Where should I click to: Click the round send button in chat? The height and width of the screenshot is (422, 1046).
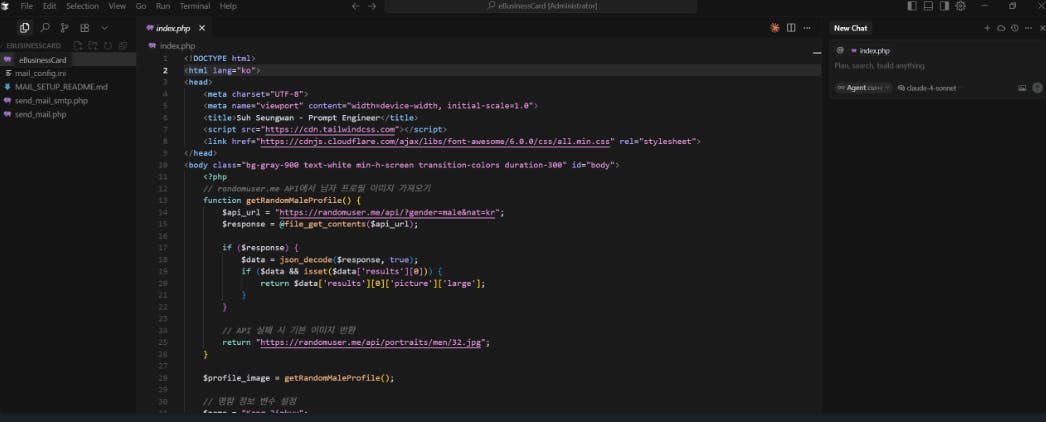pos(1037,88)
